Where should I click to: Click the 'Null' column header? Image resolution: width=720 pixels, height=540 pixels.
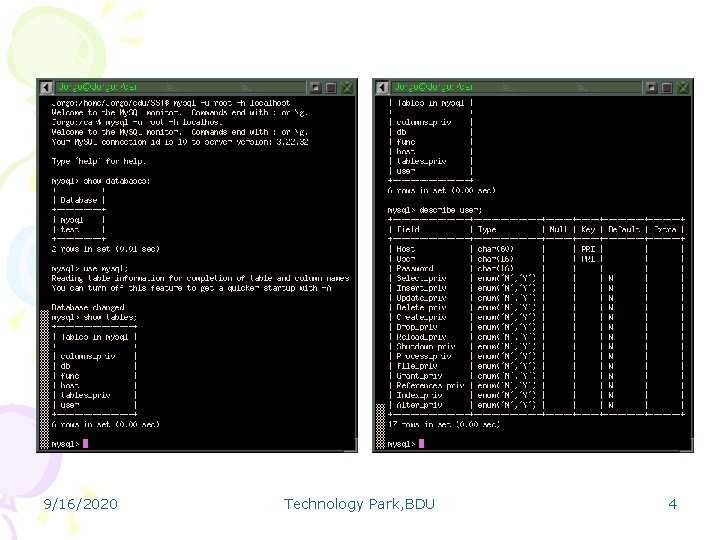click(558, 229)
